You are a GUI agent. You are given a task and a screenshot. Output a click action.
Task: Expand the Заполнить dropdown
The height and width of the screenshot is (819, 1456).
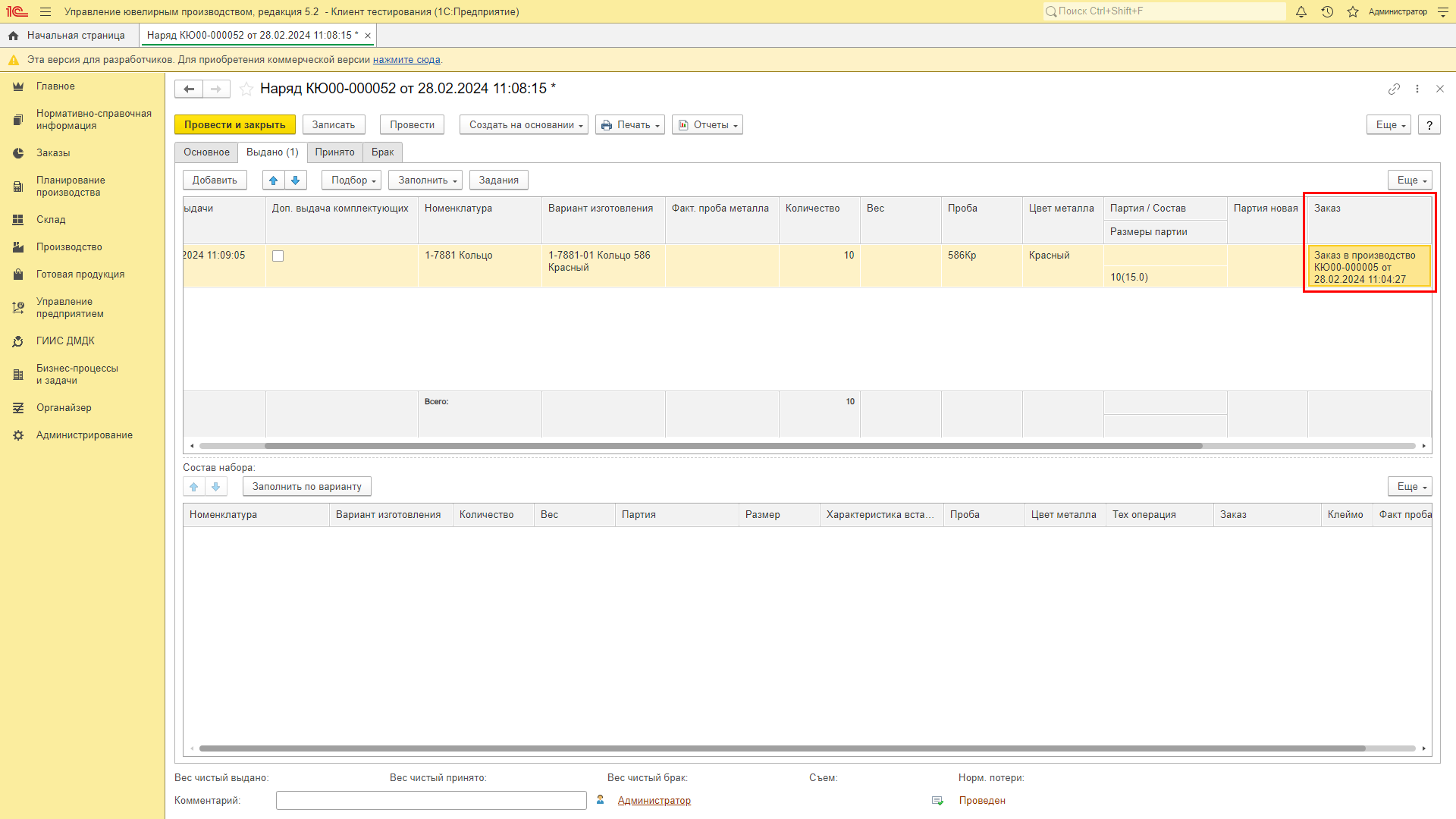tap(425, 180)
